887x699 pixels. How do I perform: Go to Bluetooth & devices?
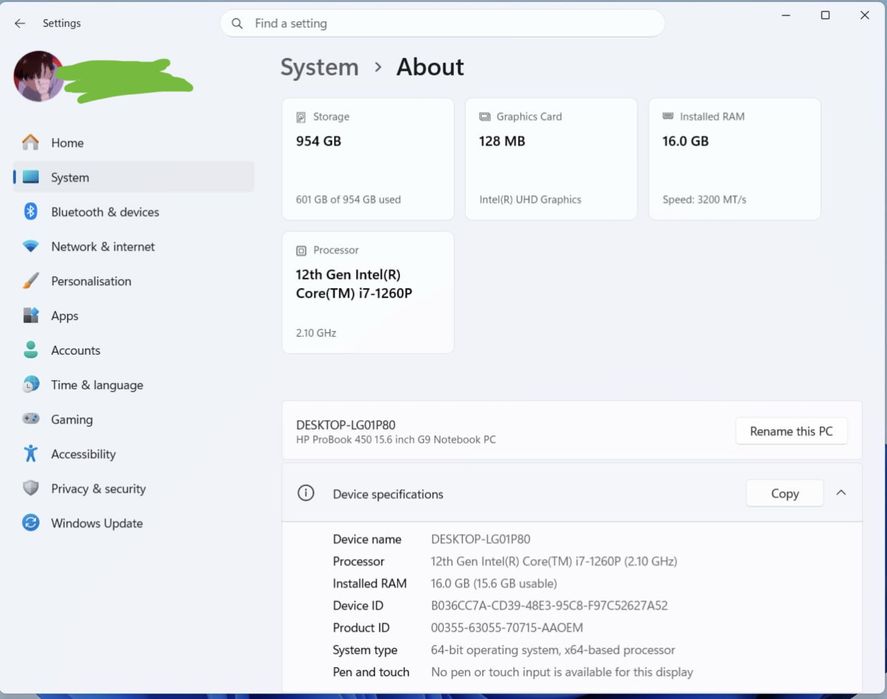pyautogui.click(x=134, y=212)
